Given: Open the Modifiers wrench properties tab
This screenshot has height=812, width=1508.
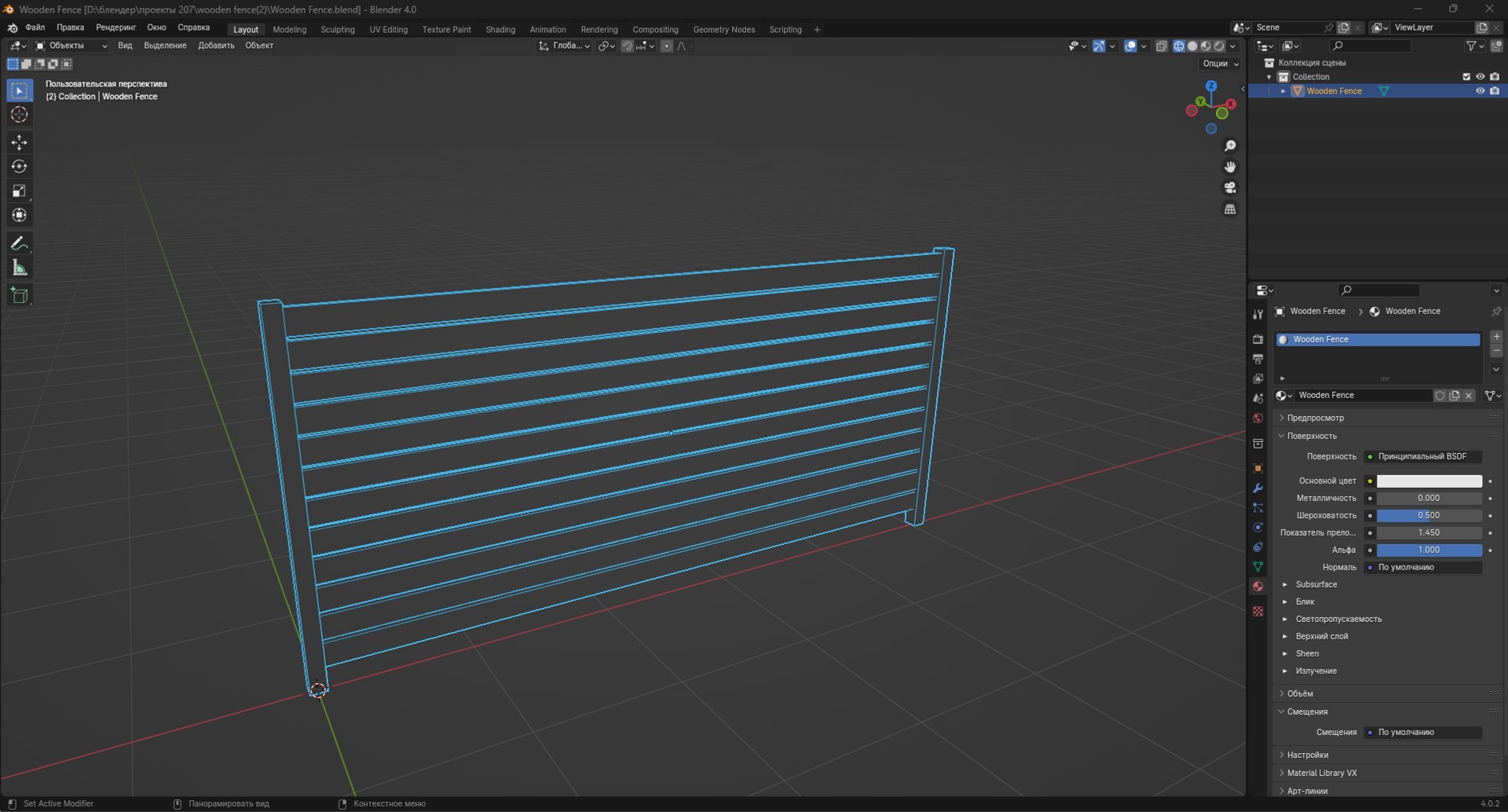Looking at the screenshot, I should pos(1257,488).
